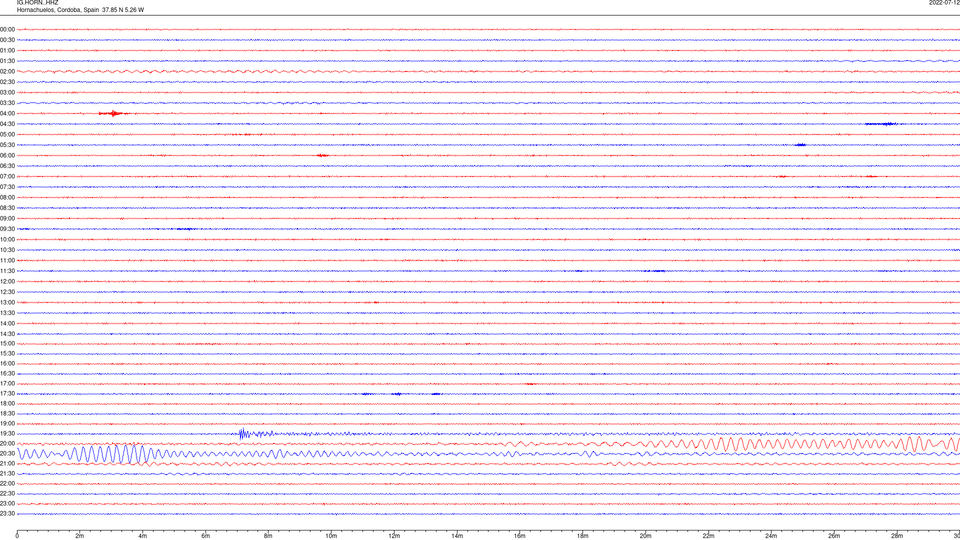Image resolution: width=960 pixels, height=540 pixels.
Task: Click the station code IG.HORN..HHZ header
Action: 37,2
